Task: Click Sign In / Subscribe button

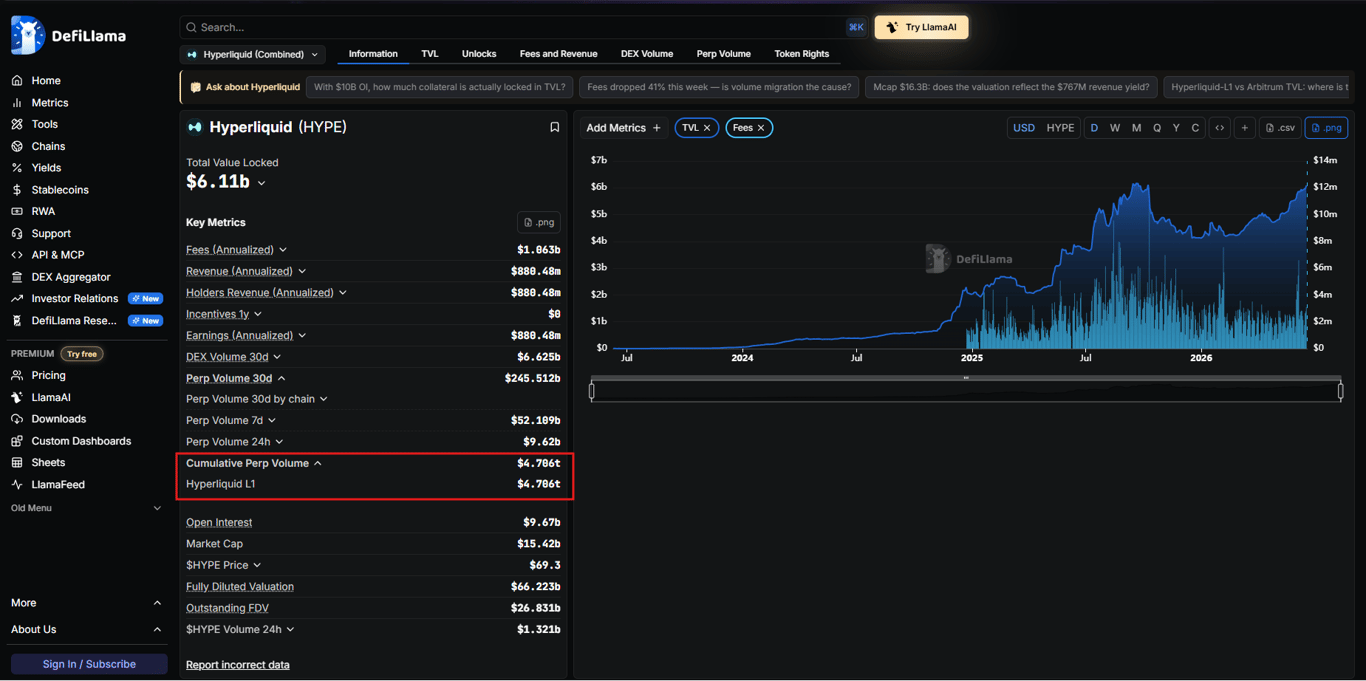Action: pyautogui.click(x=89, y=664)
